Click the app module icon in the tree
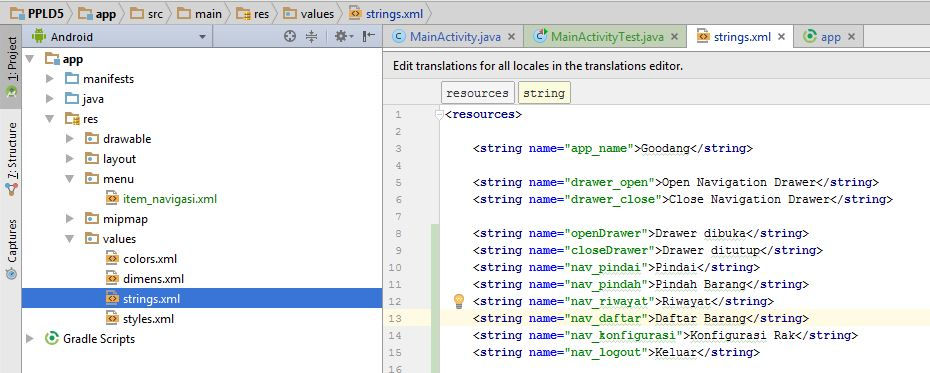Screen dimensions: 930x373 52,59
